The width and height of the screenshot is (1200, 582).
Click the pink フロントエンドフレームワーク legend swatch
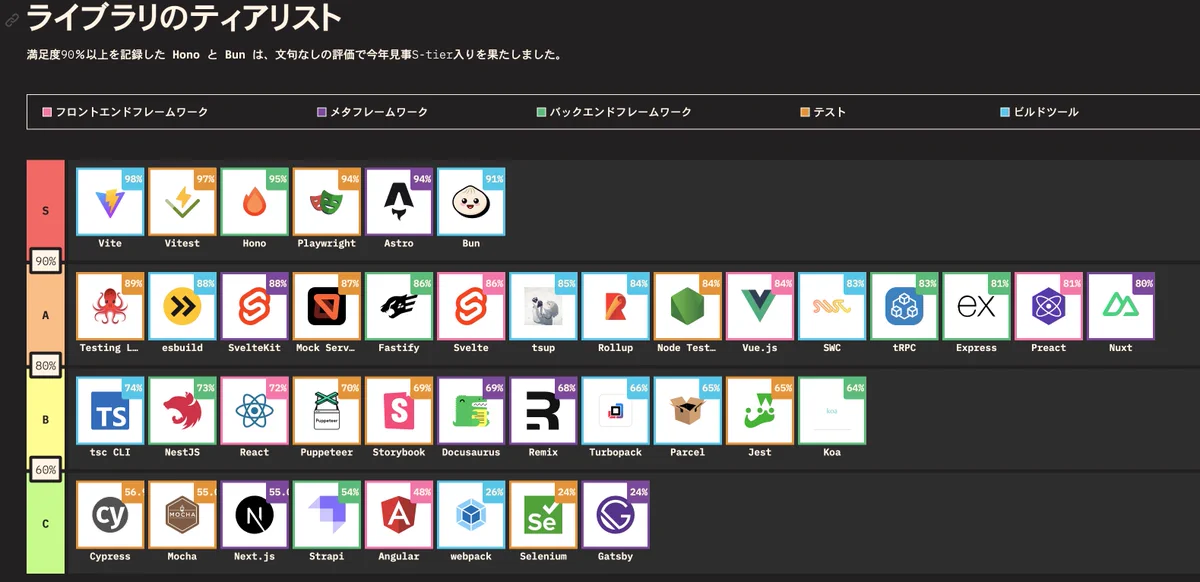(47, 112)
